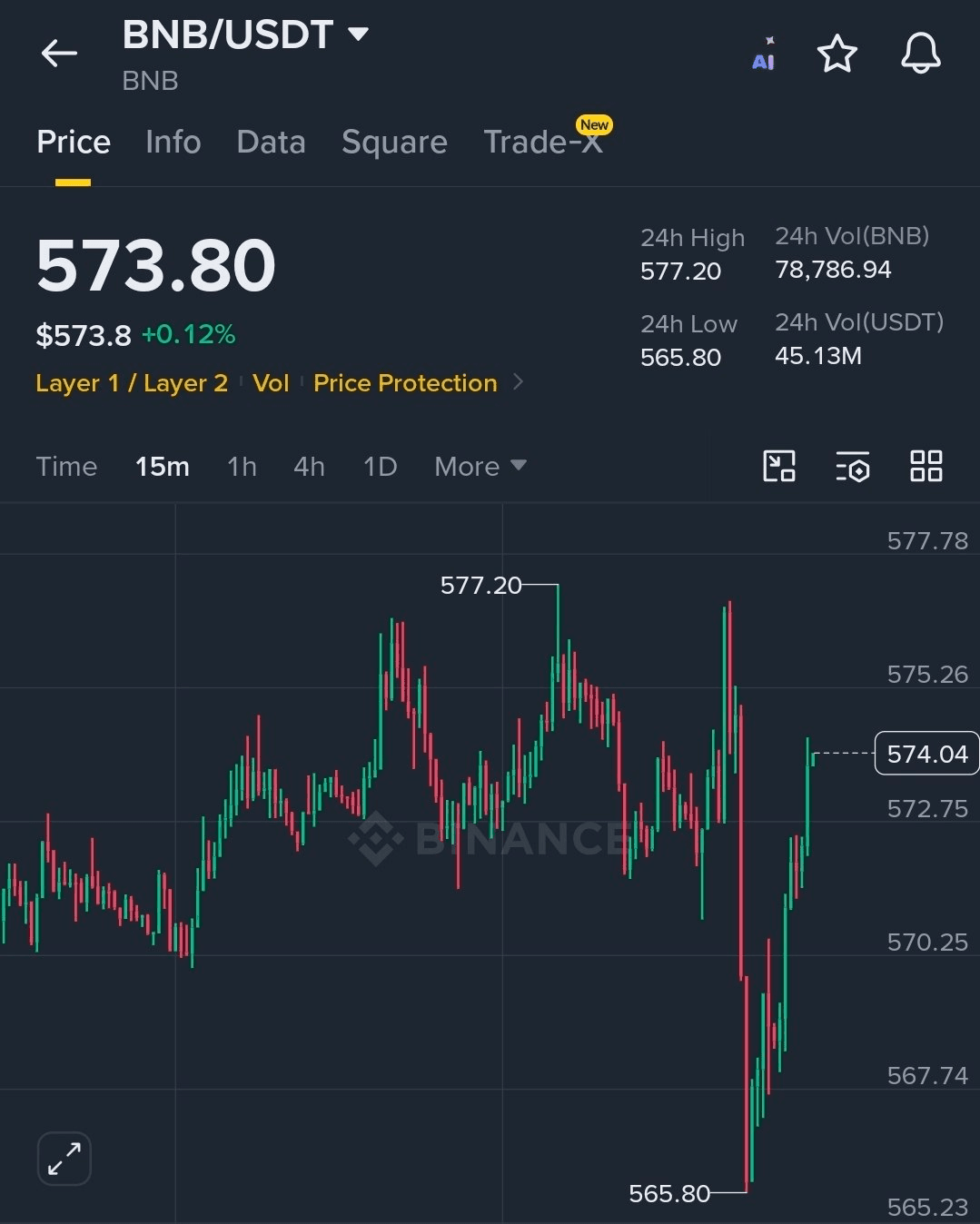Expand the BNB/USDT pair dropdown
This screenshot has height=1224, width=980.
coord(359,35)
